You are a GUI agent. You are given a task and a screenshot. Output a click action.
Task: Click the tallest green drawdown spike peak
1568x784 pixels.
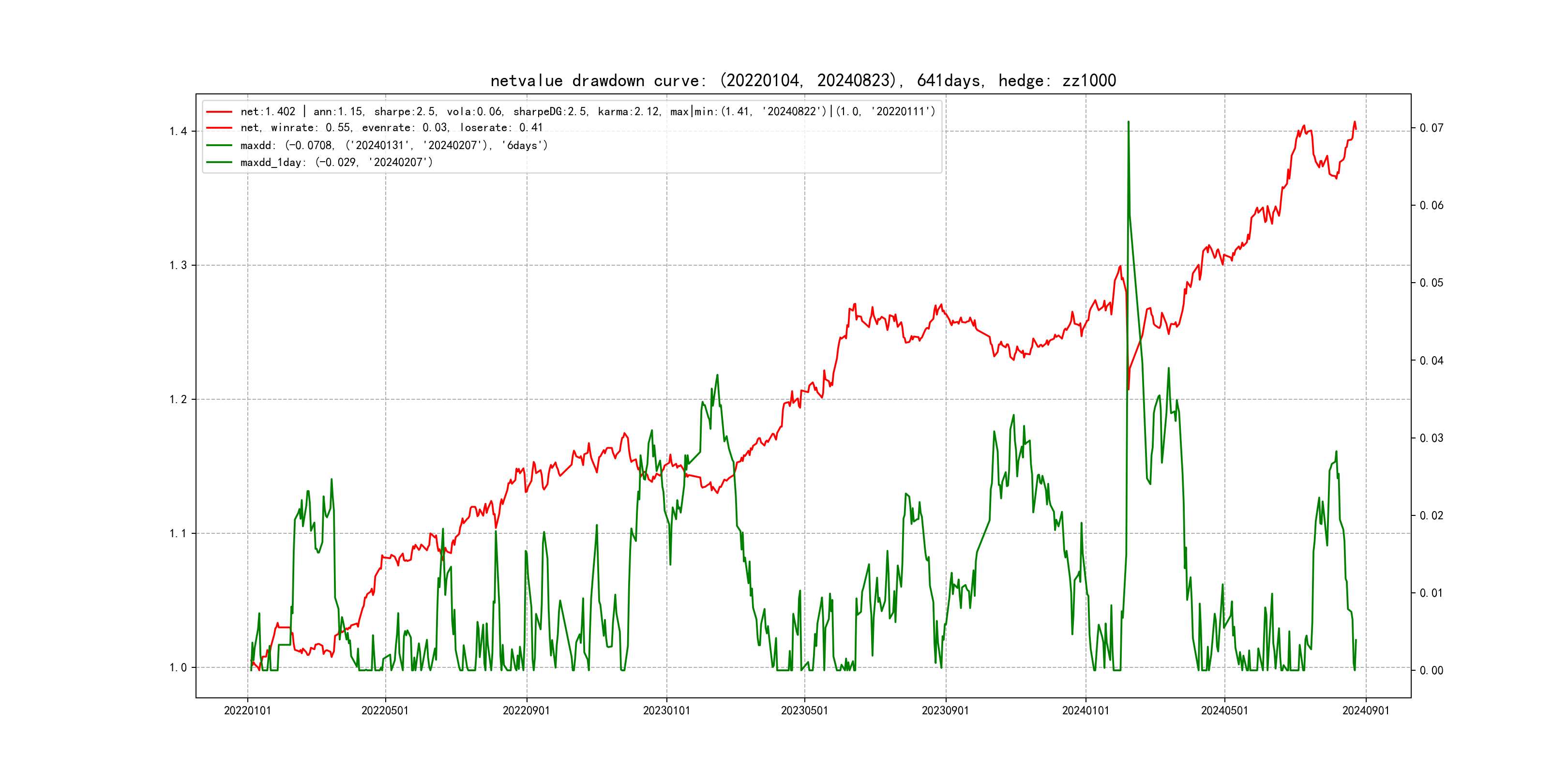point(1128,122)
